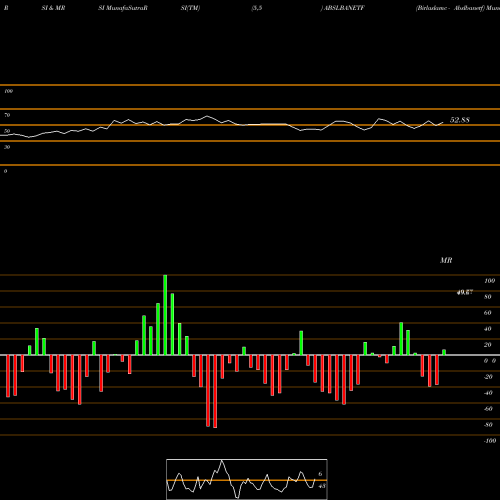The width and height of the screenshot is (500, 500).
Task: Click the MR axis label -40
Action: [488, 393]
